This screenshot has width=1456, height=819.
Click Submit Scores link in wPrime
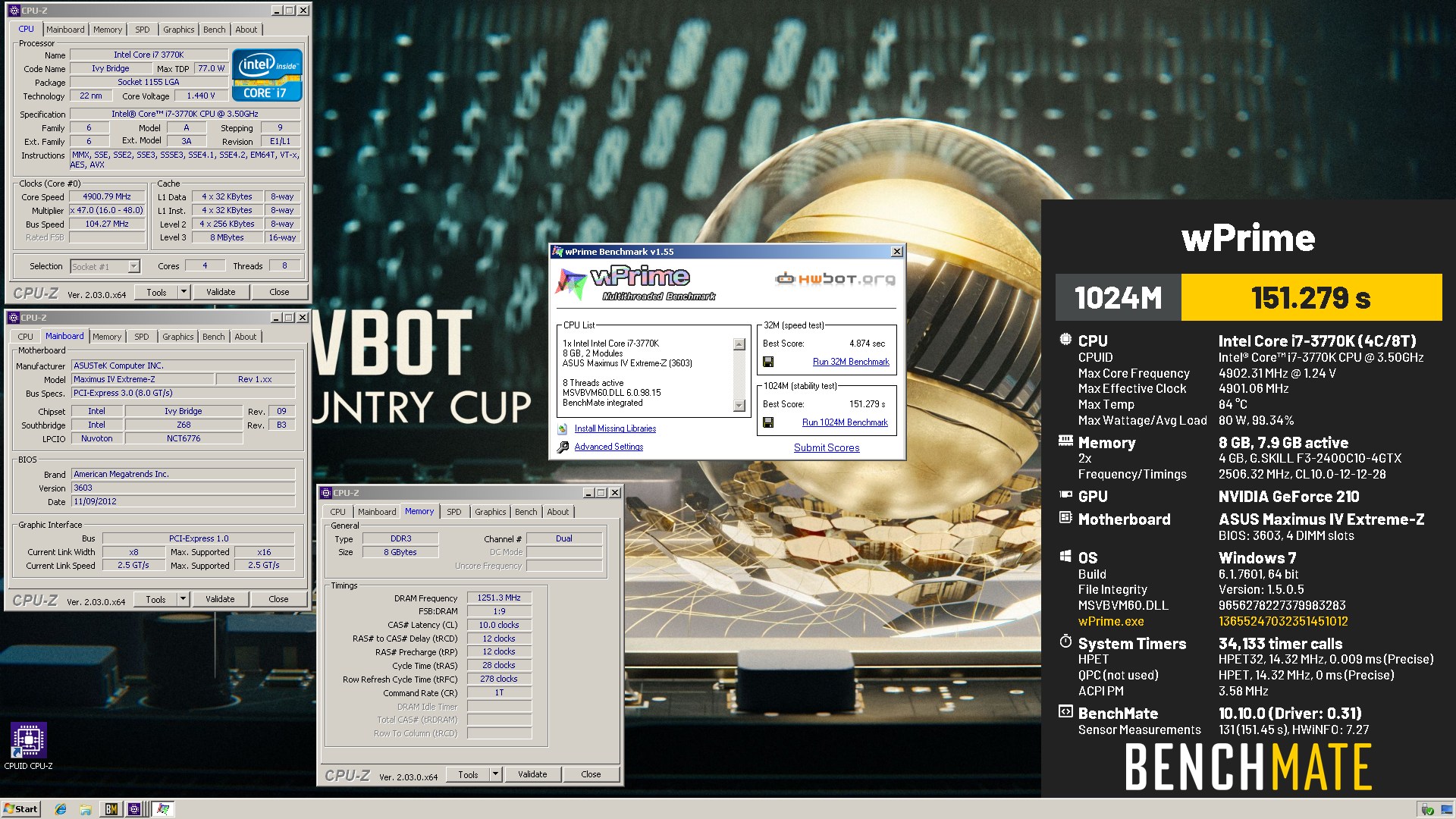pos(827,447)
